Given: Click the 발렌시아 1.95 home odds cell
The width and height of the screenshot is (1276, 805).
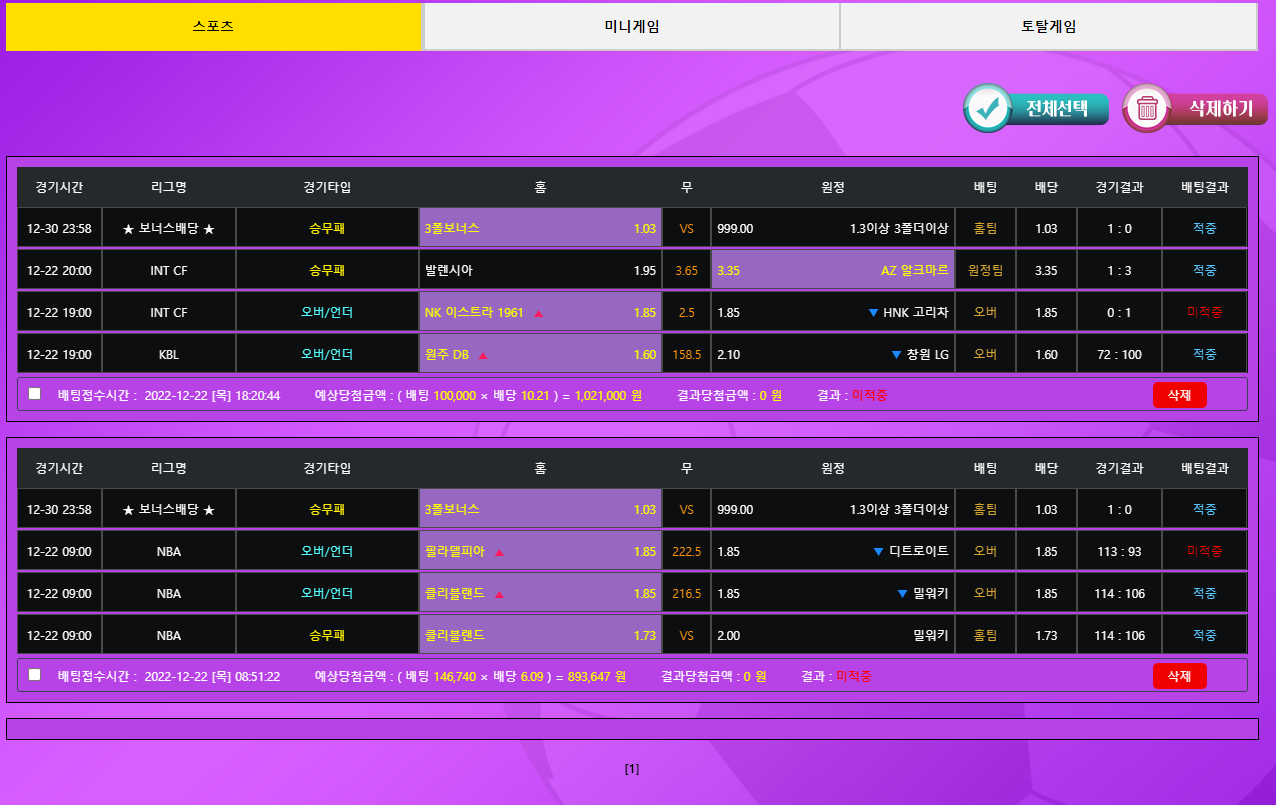Looking at the screenshot, I should click(x=540, y=270).
